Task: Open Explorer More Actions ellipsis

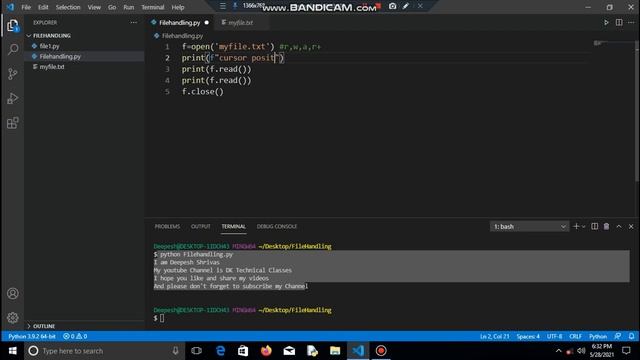Action: [134, 22]
